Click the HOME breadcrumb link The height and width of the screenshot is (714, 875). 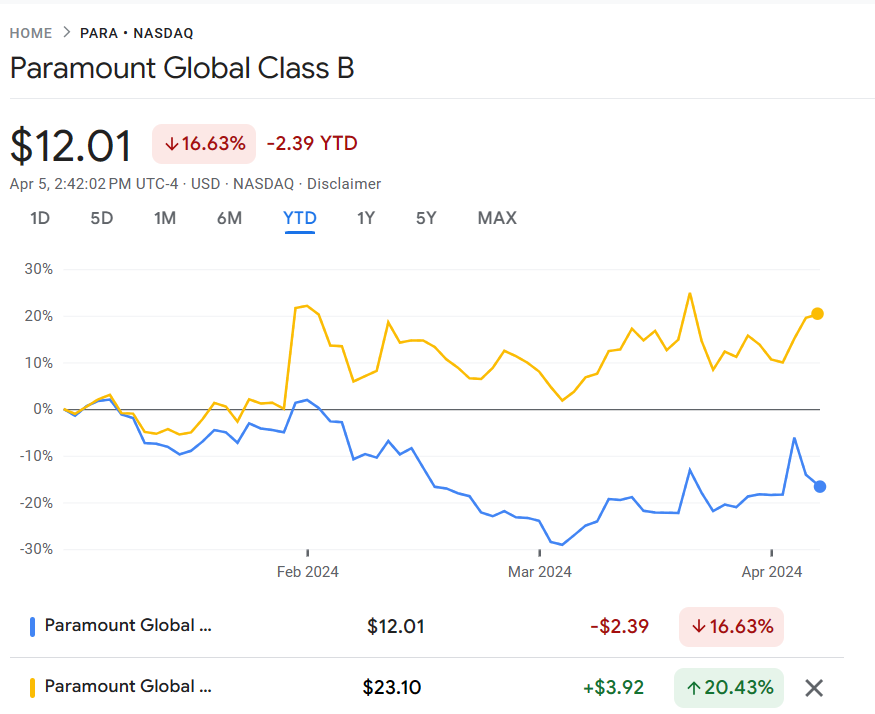(31, 33)
